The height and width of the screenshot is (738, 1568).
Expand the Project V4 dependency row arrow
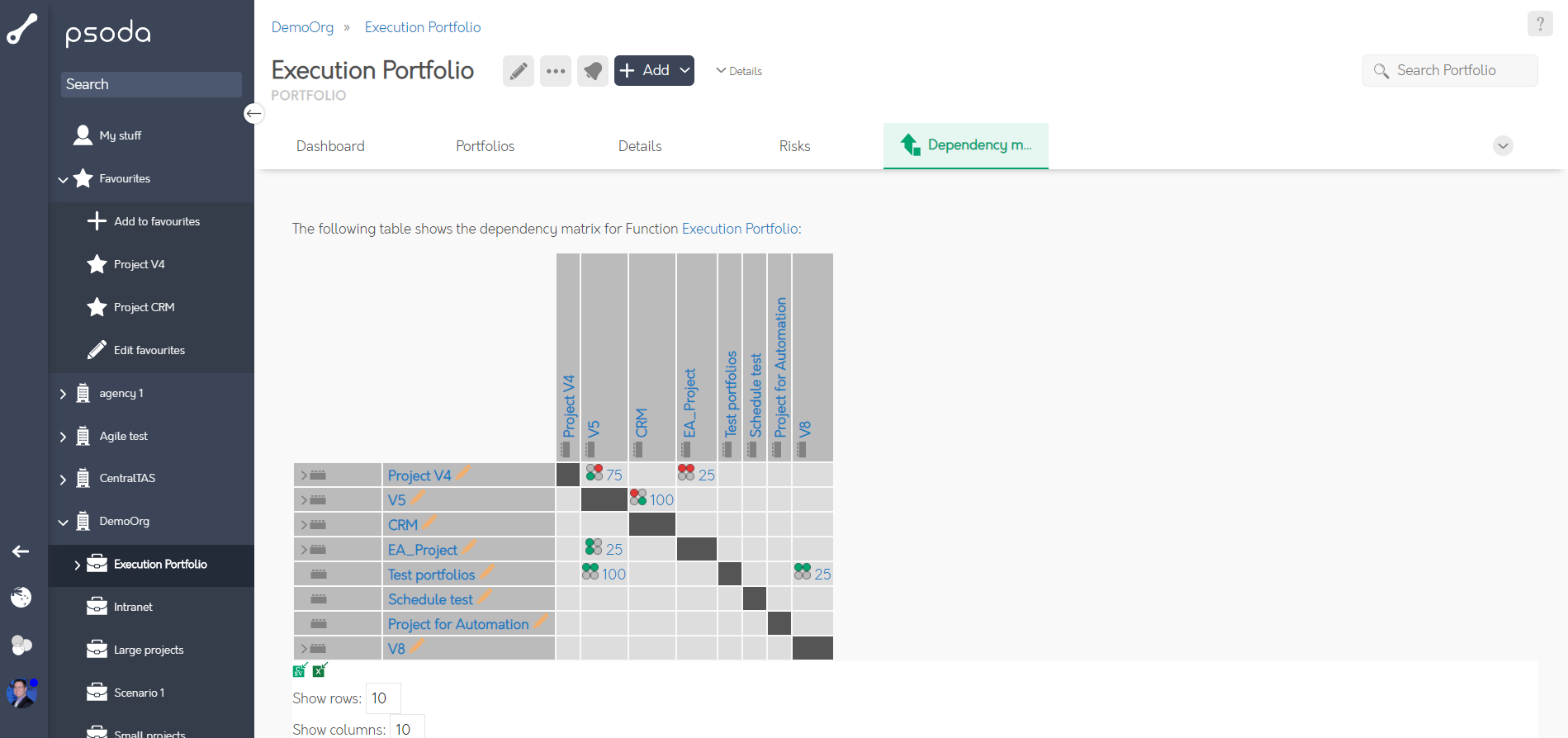click(302, 475)
